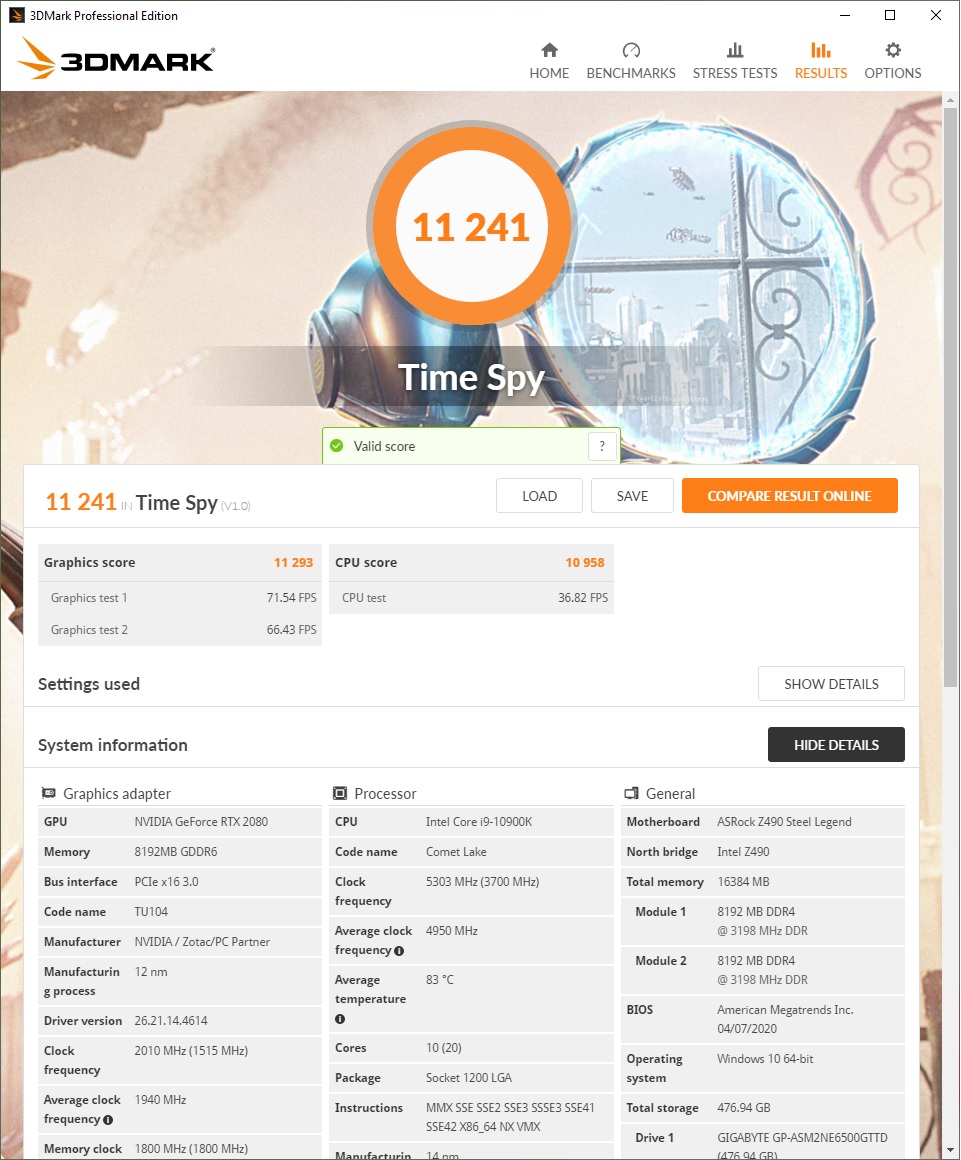Image resolution: width=961 pixels, height=1160 pixels.
Task: Click the Results chart icon
Action: pyautogui.click(x=820, y=50)
